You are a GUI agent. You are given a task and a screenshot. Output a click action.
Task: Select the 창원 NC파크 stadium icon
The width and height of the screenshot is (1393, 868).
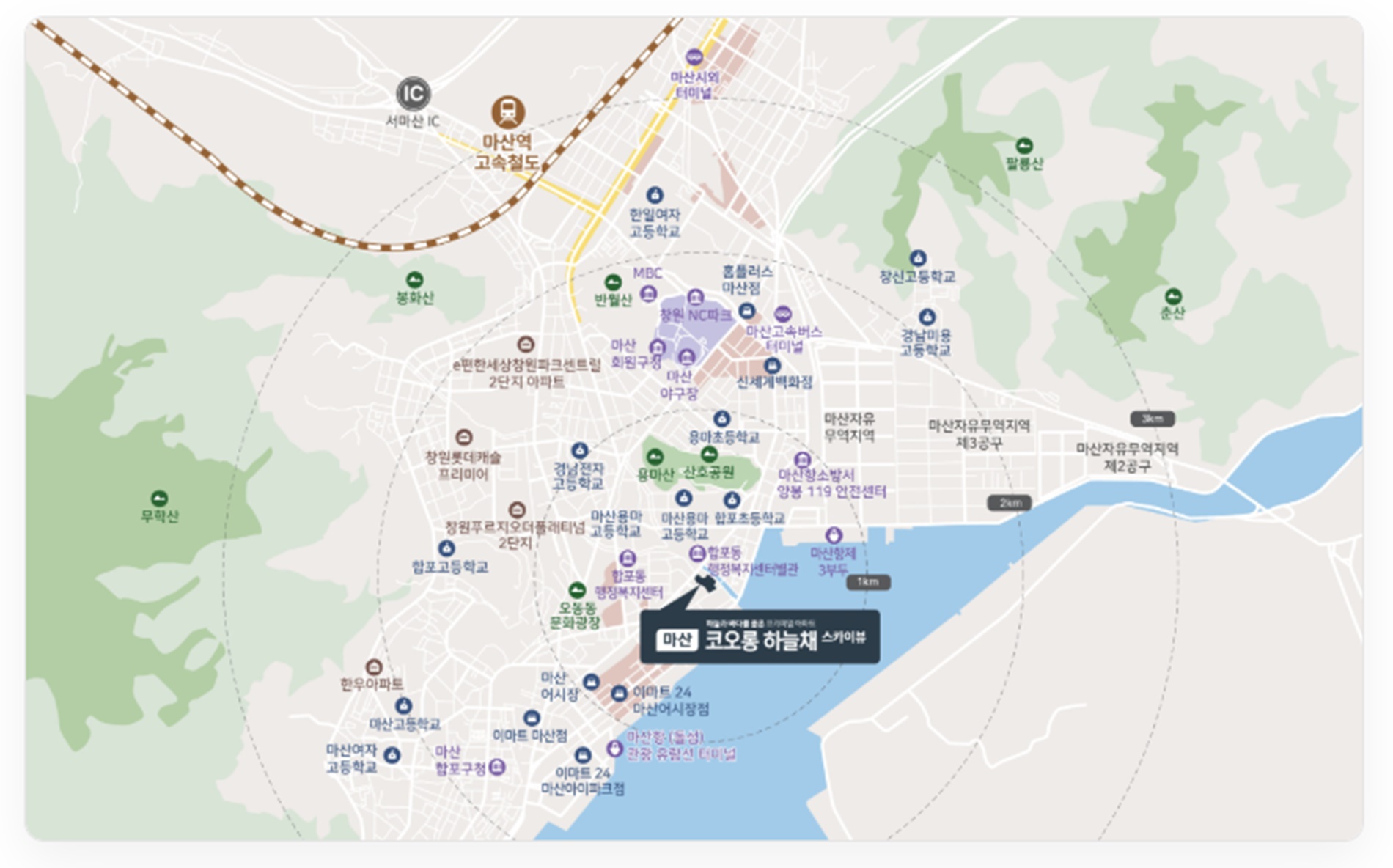tap(695, 298)
